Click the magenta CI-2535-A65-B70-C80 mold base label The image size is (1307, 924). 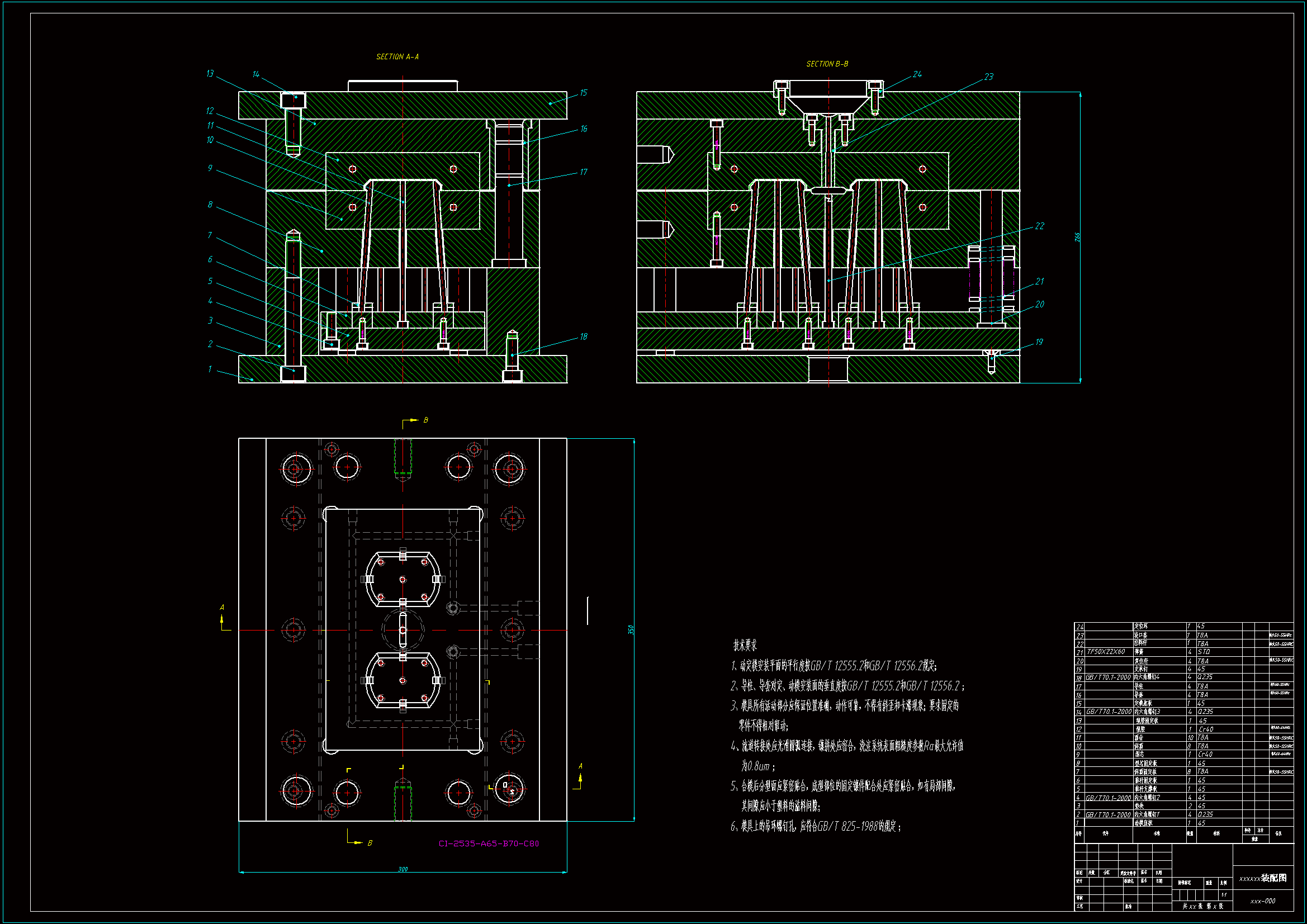[489, 844]
